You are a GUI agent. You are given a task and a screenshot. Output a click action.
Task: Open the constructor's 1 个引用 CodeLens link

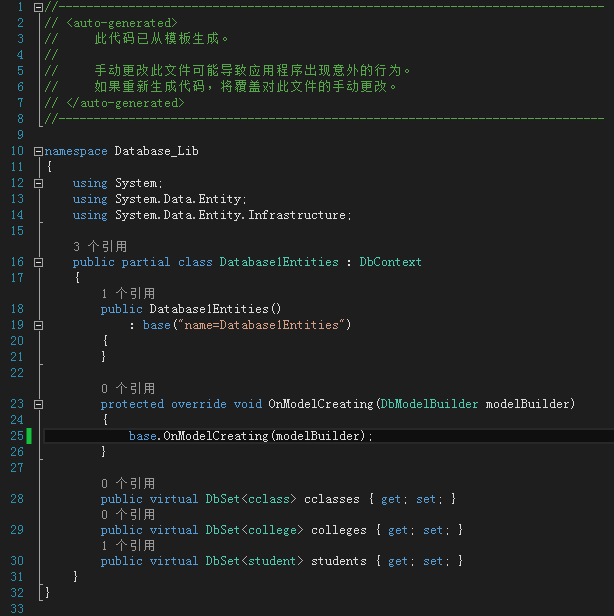[128, 293]
